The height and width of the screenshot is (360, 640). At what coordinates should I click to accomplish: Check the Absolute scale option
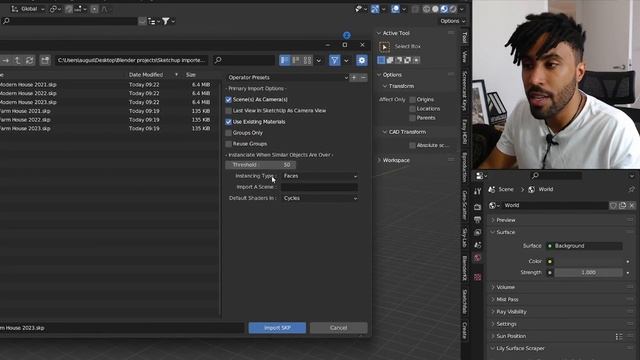[413, 145]
